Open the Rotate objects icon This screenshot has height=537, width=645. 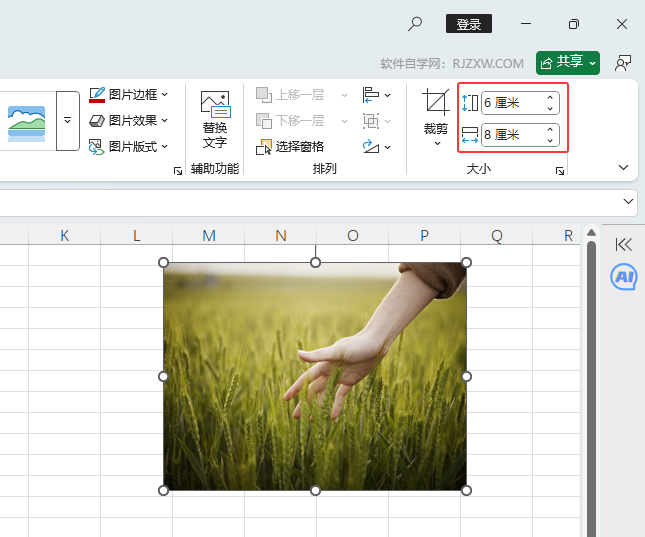376,146
